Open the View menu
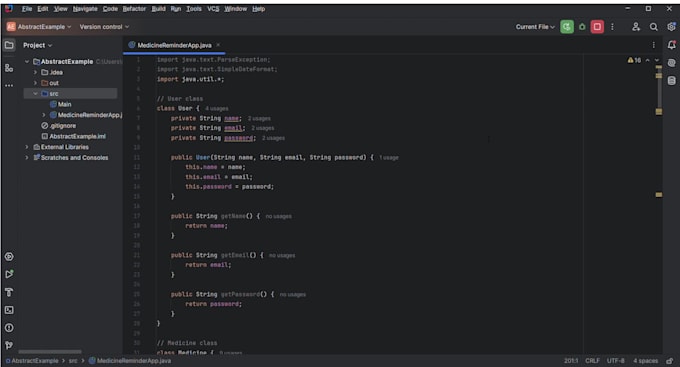 click(x=60, y=9)
